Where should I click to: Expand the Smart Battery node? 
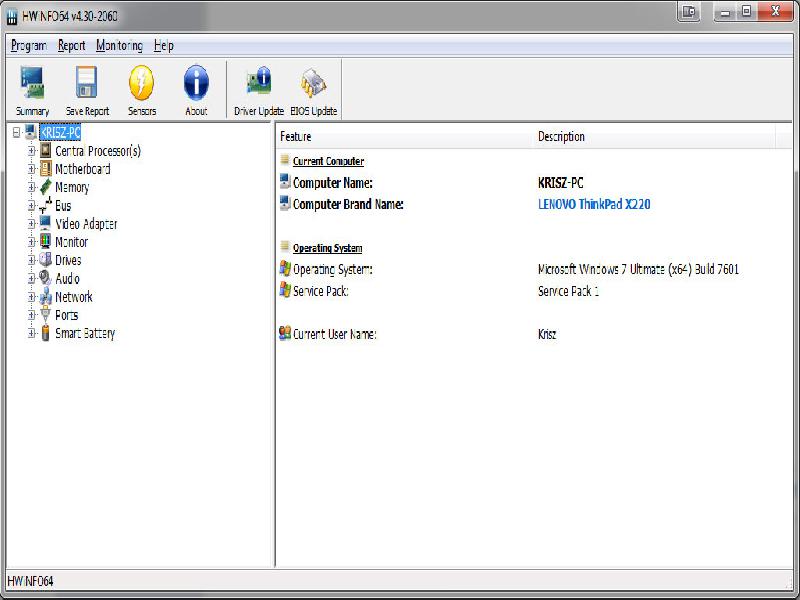point(32,334)
